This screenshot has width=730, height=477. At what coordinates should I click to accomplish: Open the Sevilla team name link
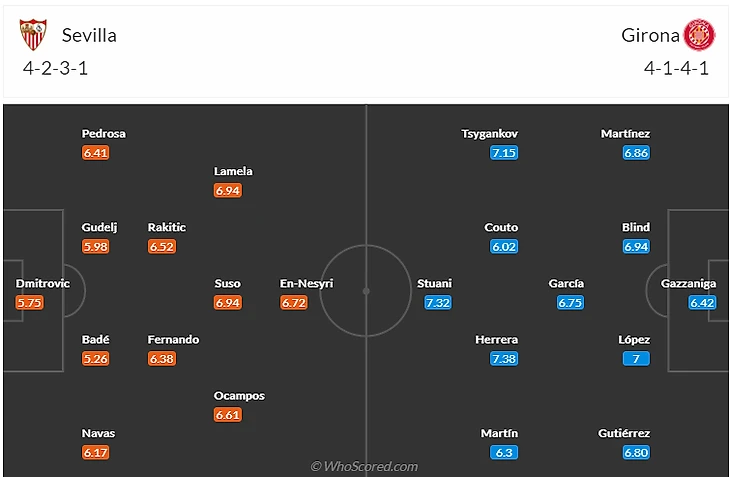(x=89, y=35)
